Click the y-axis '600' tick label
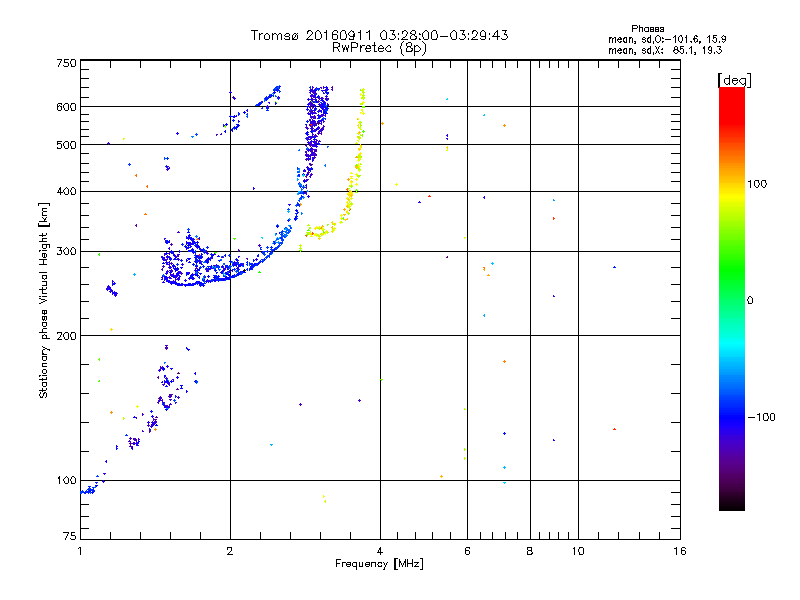Viewport: 800px width, 600px height. [x=66, y=107]
